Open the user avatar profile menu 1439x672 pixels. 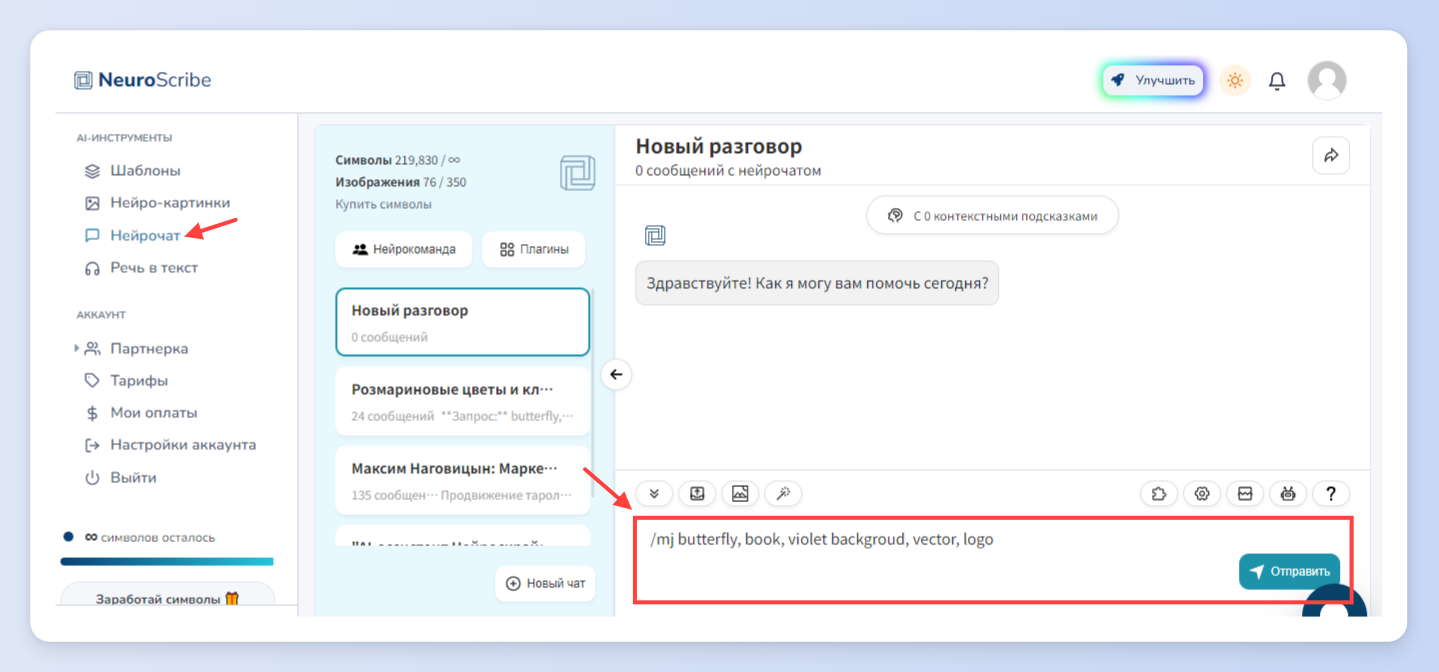coord(1327,80)
